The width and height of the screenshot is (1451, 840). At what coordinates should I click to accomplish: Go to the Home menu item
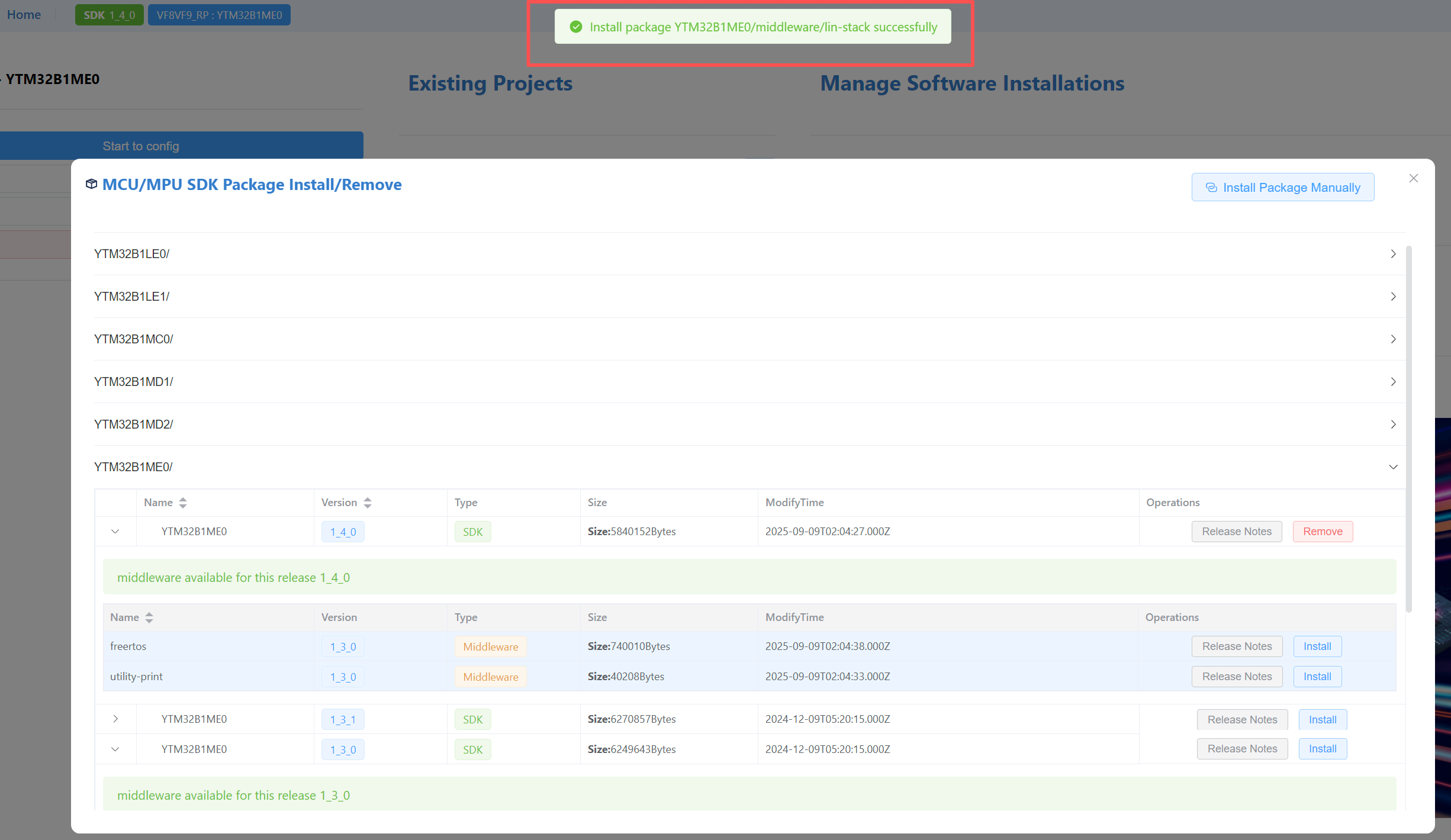click(x=24, y=15)
